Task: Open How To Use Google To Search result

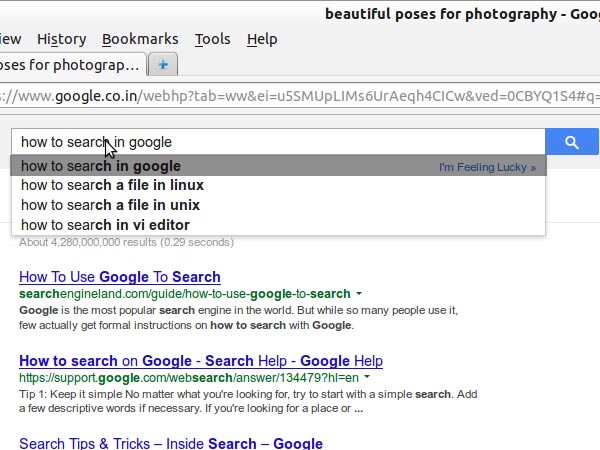Action: click(x=120, y=277)
